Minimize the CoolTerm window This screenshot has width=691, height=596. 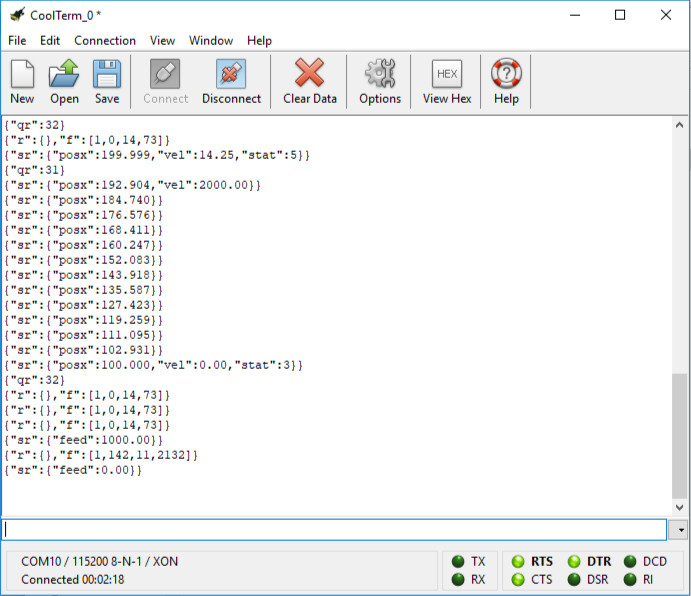(x=575, y=15)
